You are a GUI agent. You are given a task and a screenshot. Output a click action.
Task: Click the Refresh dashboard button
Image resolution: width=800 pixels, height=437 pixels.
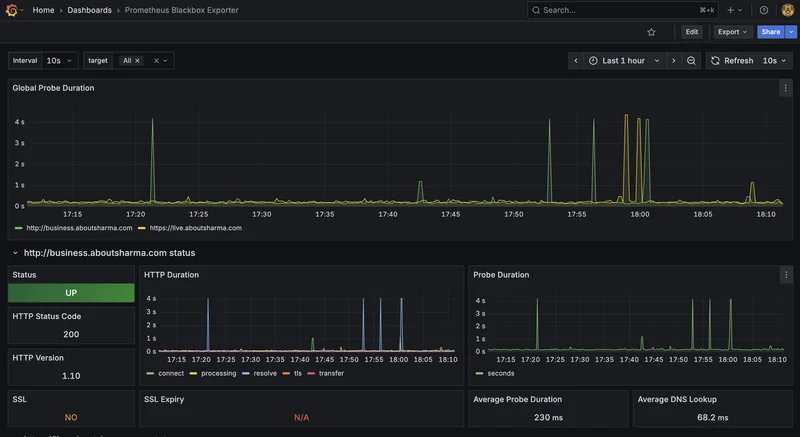point(732,61)
